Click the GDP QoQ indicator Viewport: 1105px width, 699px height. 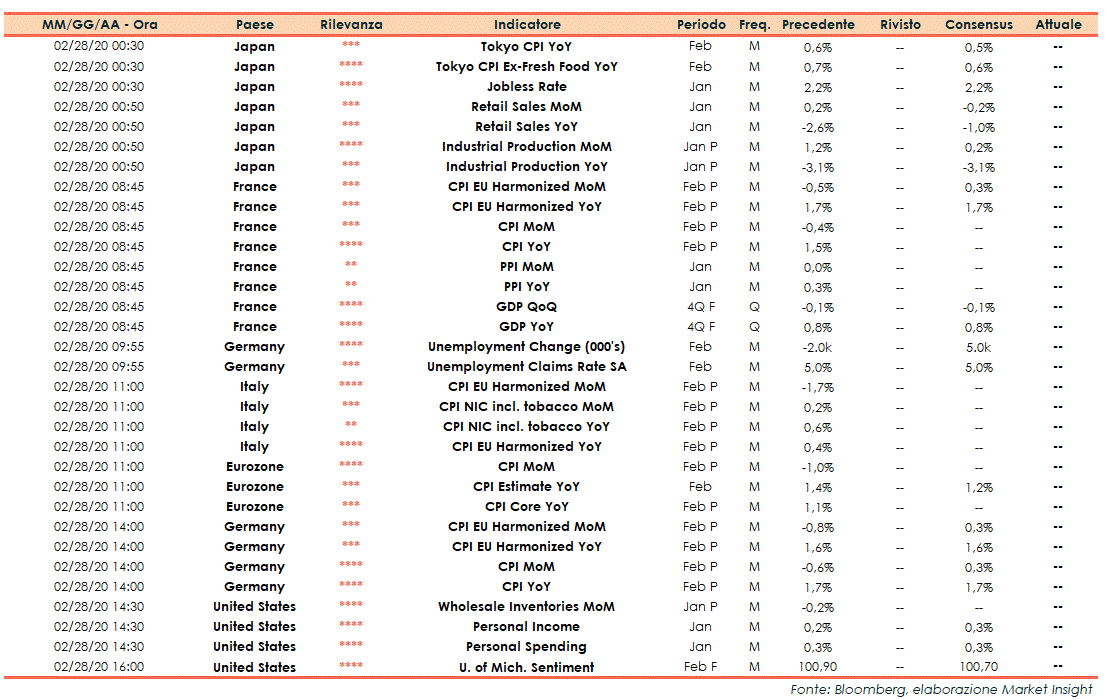(x=527, y=307)
